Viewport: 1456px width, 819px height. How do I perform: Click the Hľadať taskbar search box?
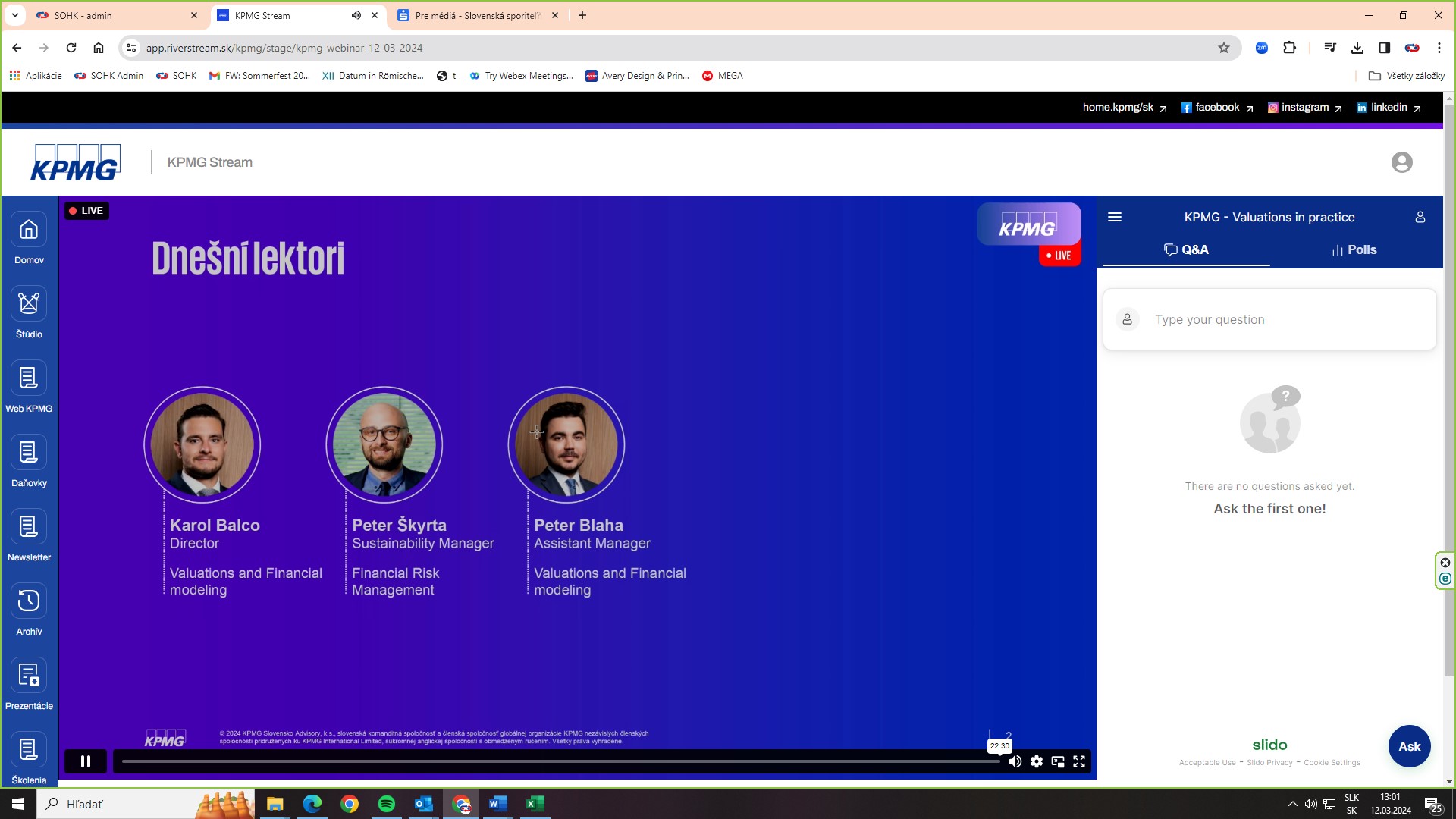[x=144, y=804]
